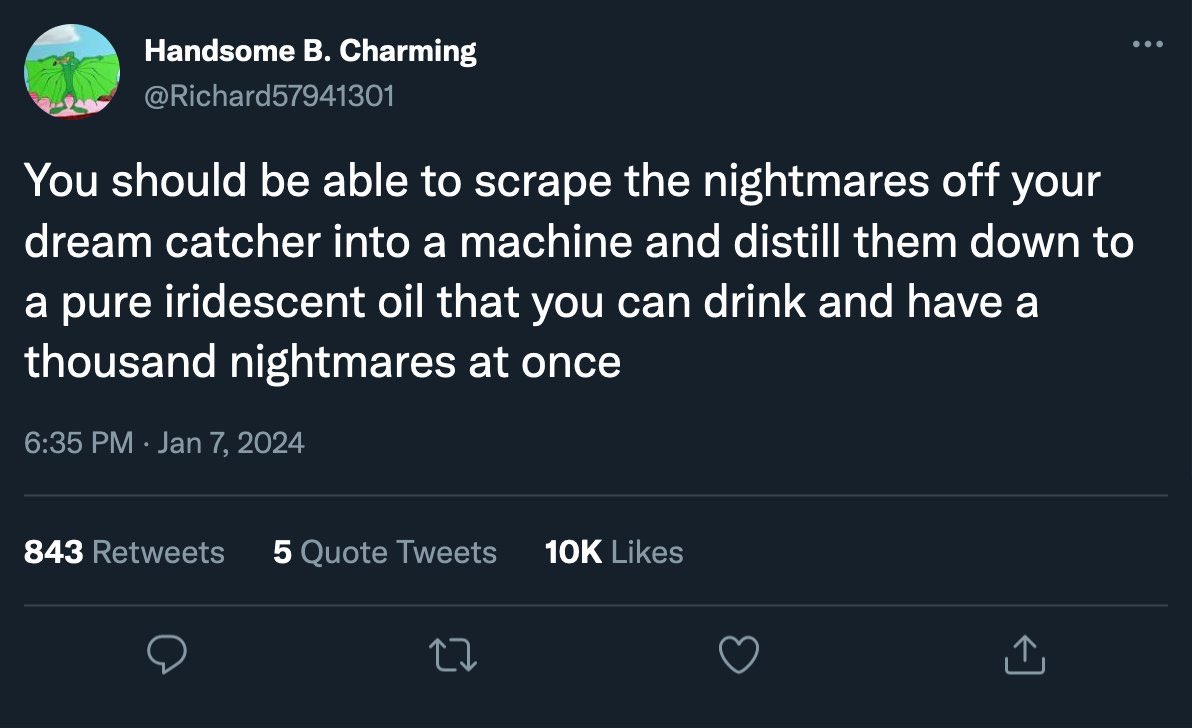
Task: Retweet this tweet with the arrows icon
Action: coord(455,656)
